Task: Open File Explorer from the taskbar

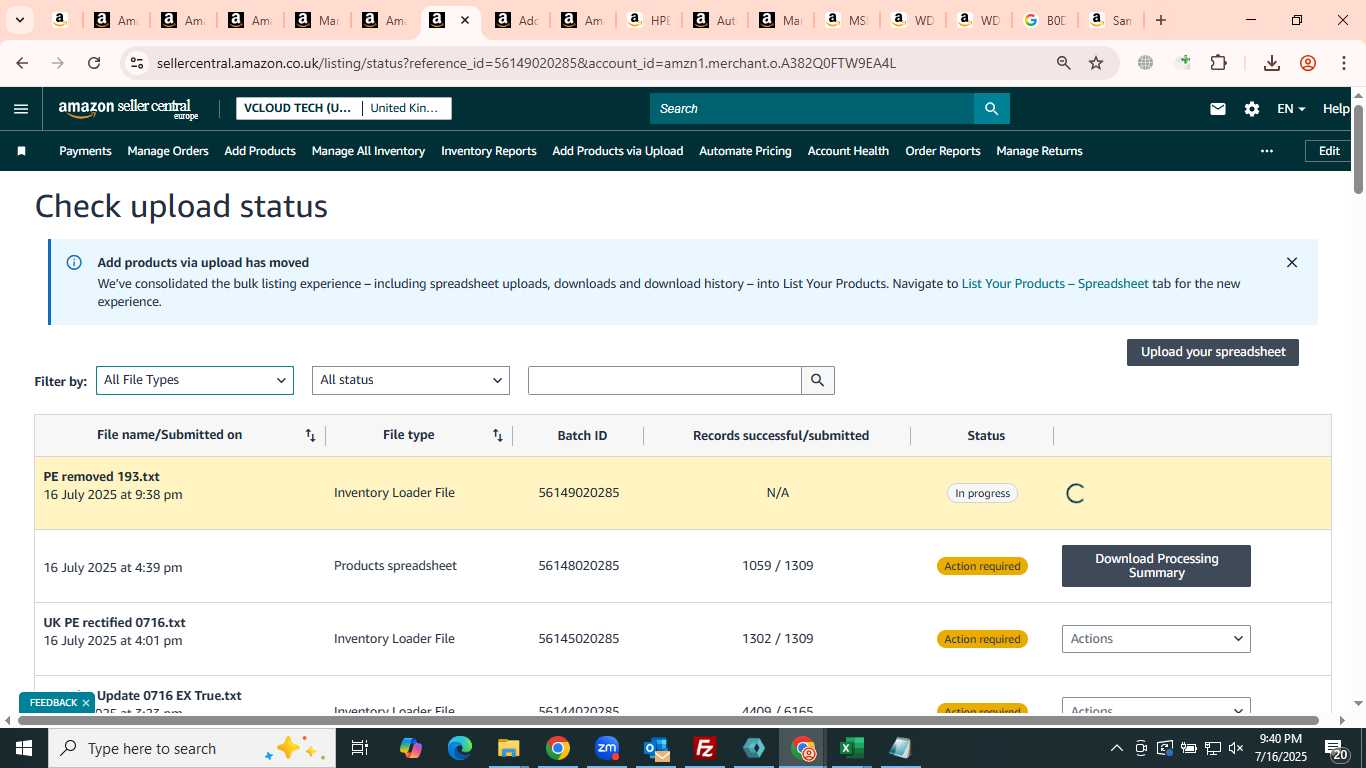Action: click(x=509, y=748)
